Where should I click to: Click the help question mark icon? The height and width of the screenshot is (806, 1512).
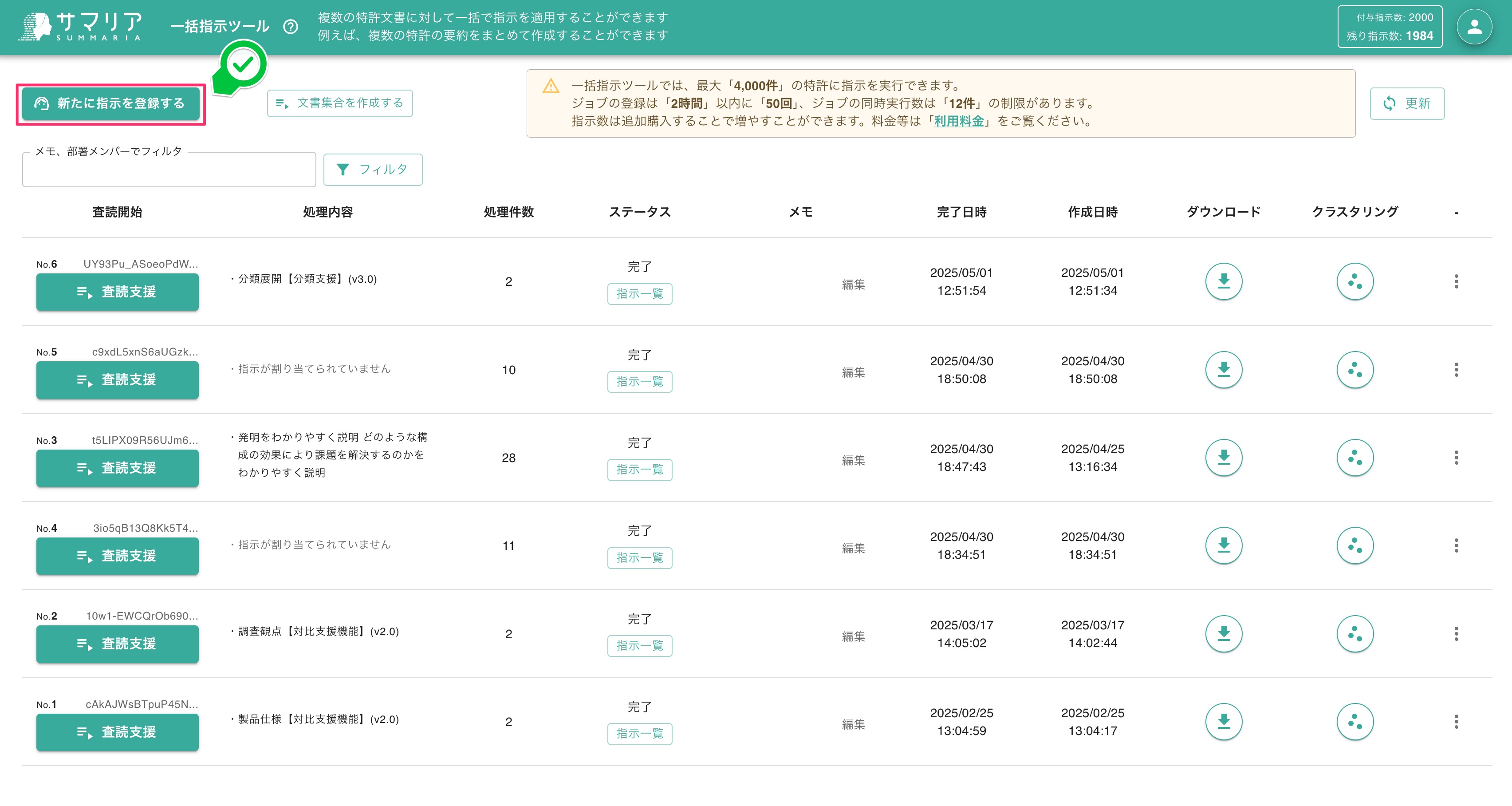pos(291,27)
